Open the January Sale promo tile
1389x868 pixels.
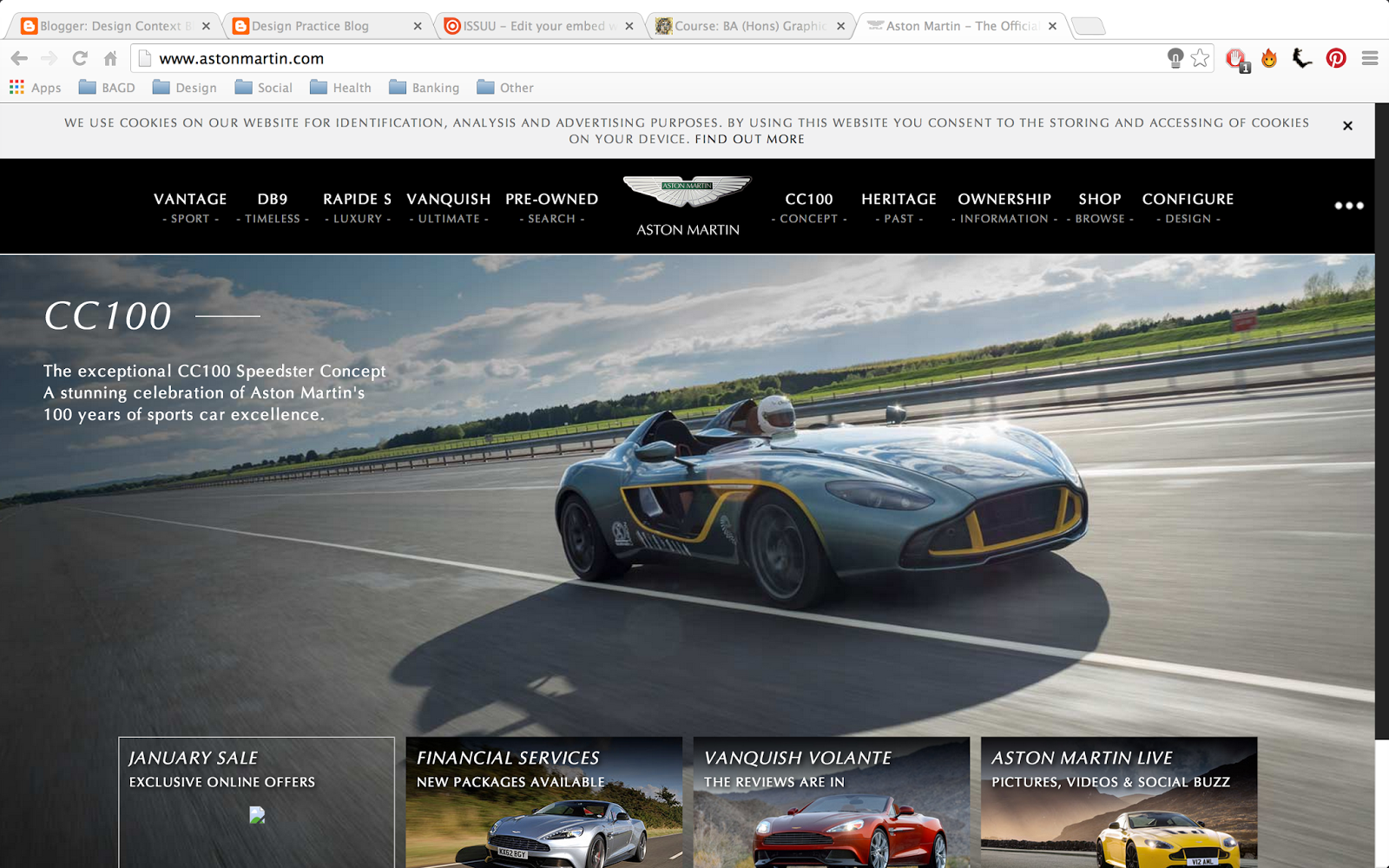(256, 802)
